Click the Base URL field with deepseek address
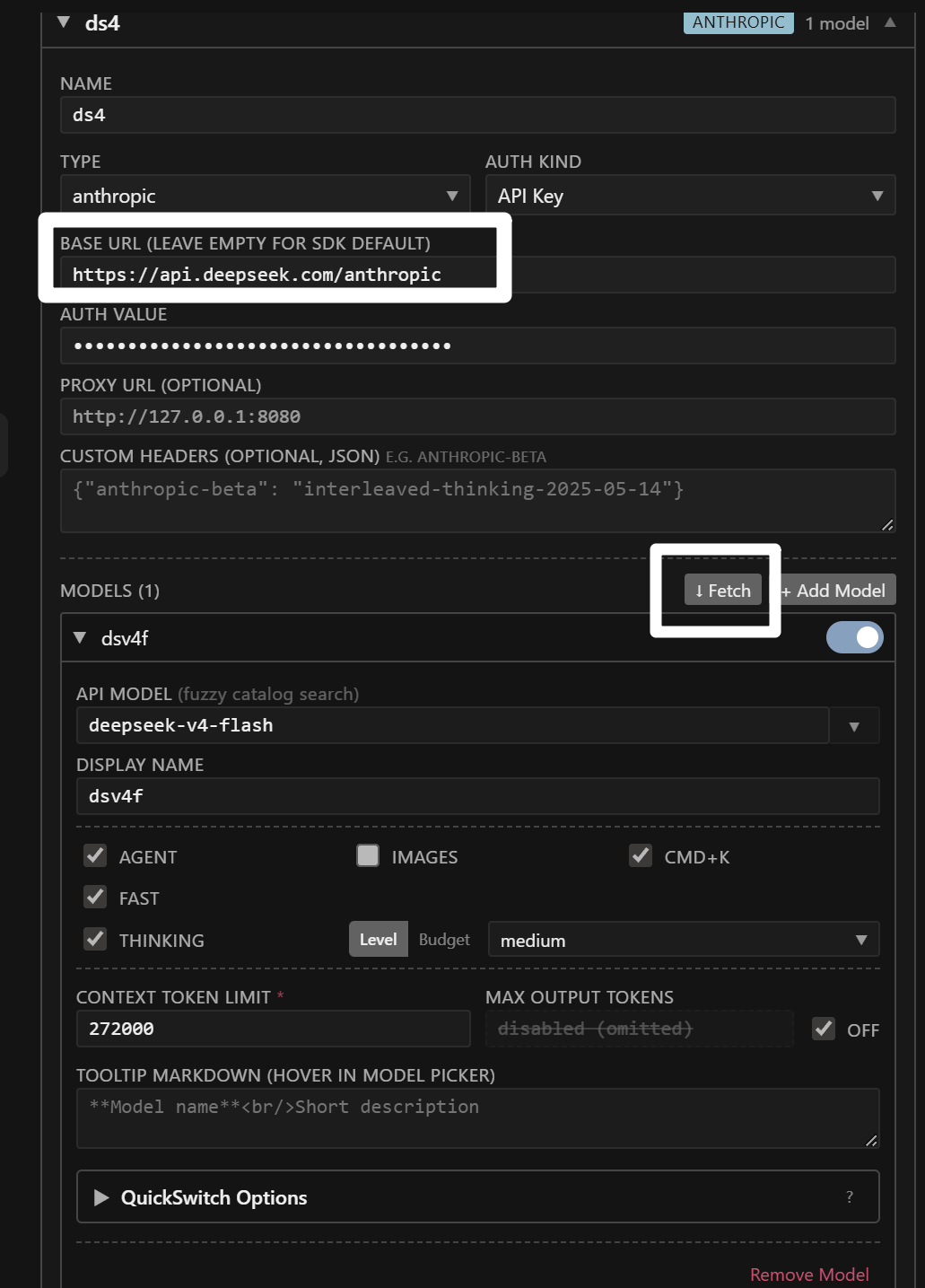Image resolution: width=925 pixels, height=1288 pixels. click(477, 275)
